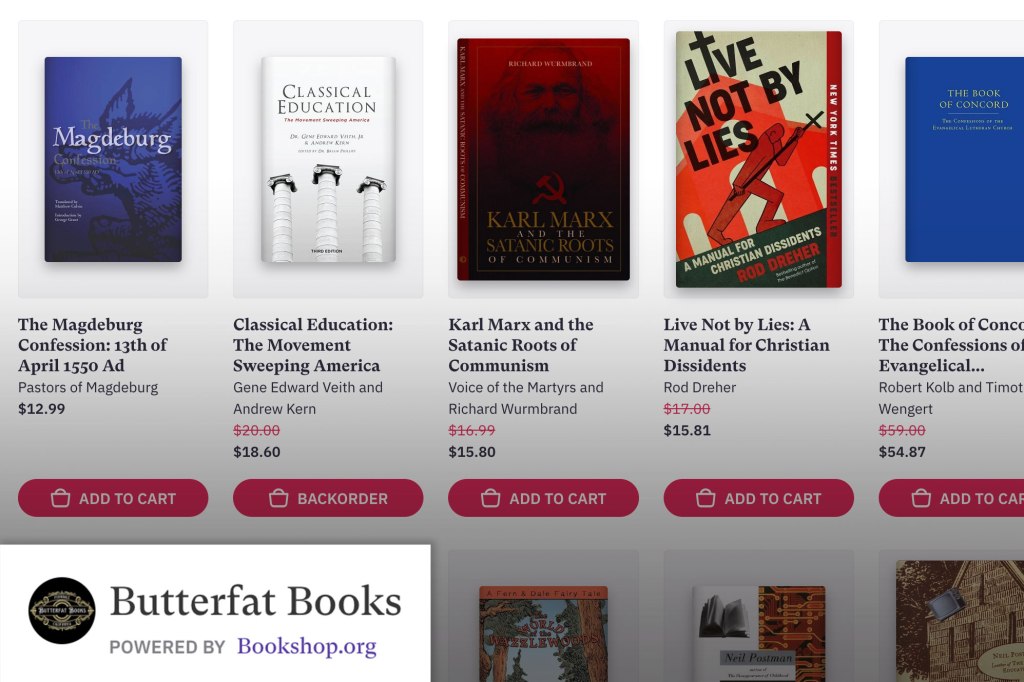The height and width of the screenshot is (682, 1024).
Task: Open Live Not by Lies title link
Action: 746,345
